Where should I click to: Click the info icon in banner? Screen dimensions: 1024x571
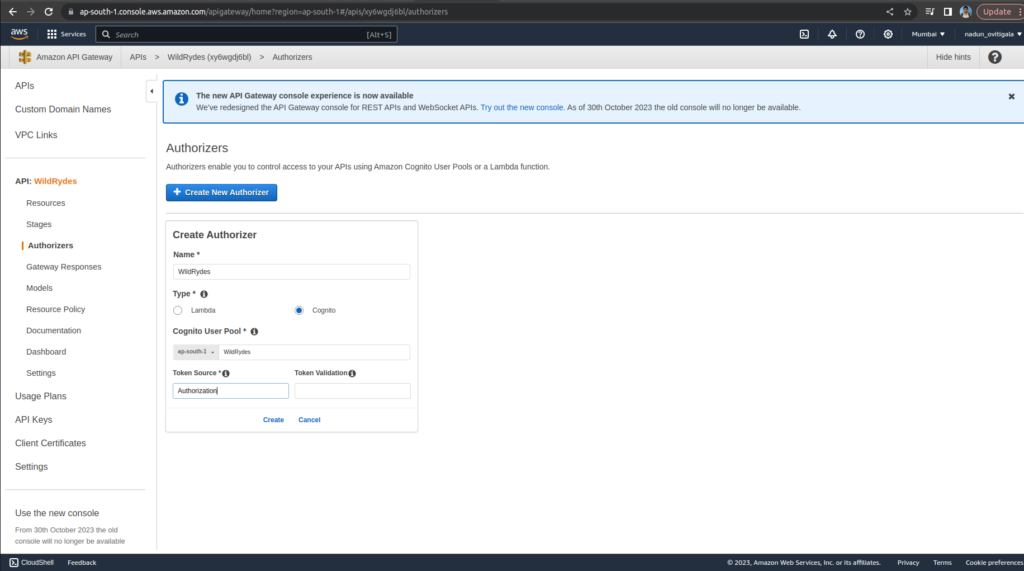[182, 99]
